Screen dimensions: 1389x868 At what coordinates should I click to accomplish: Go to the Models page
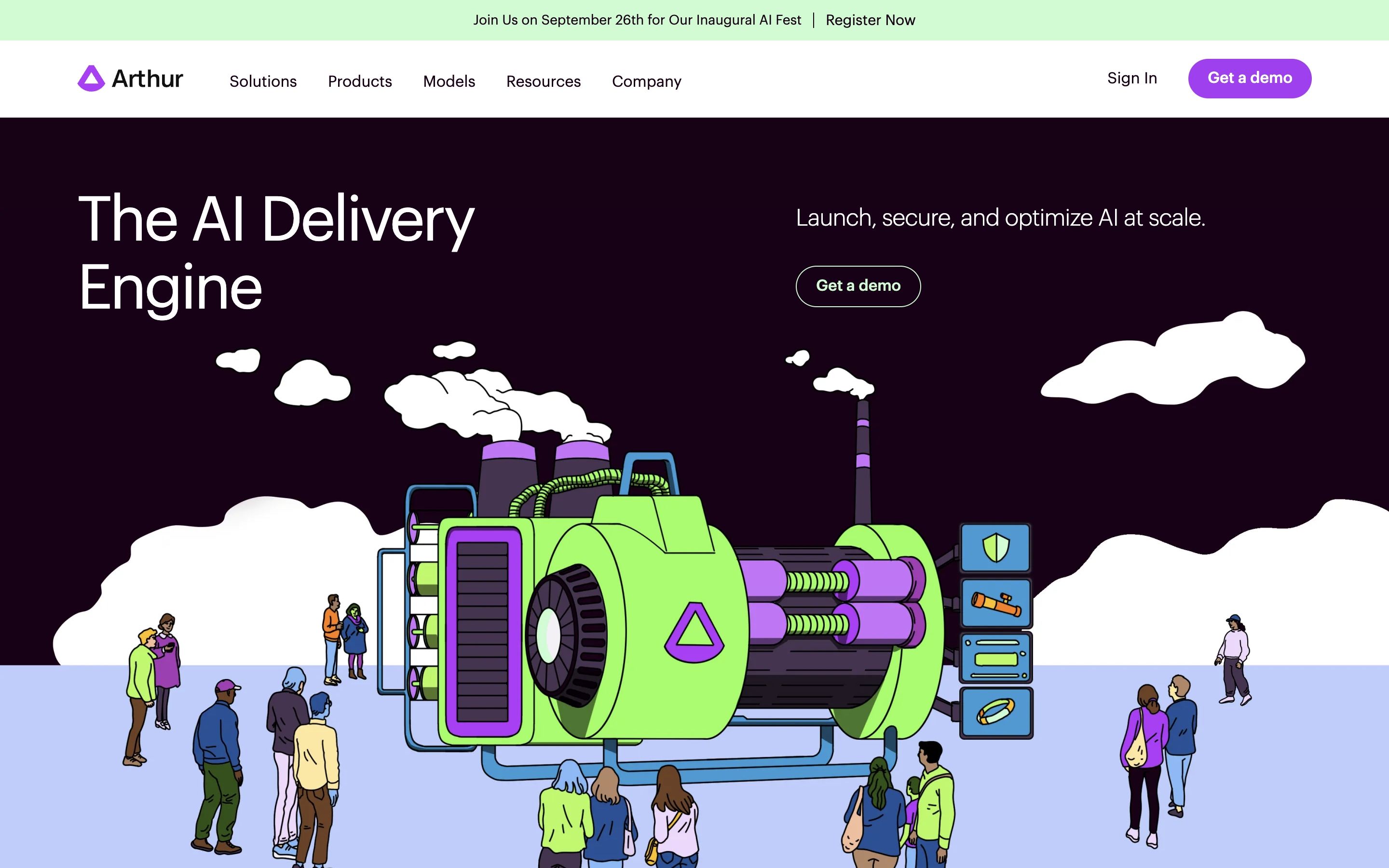click(x=449, y=81)
